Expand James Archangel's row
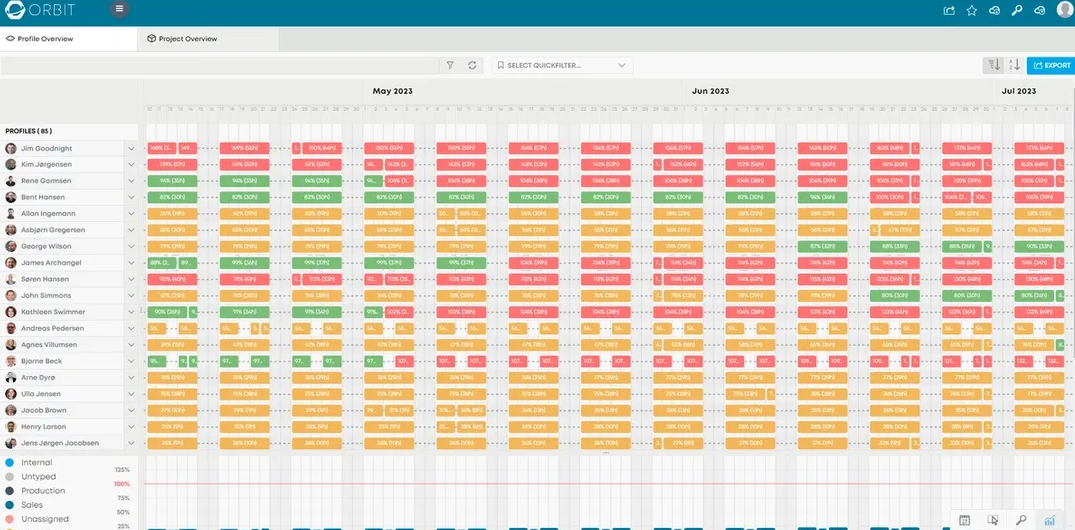1075x530 pixels. click(x=131, y=263)
